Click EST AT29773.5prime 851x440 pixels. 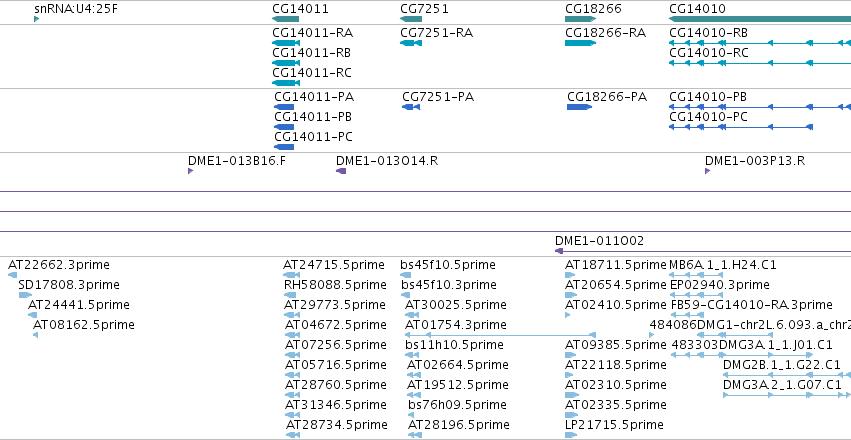pyautogui.click(x=335, y=305)
